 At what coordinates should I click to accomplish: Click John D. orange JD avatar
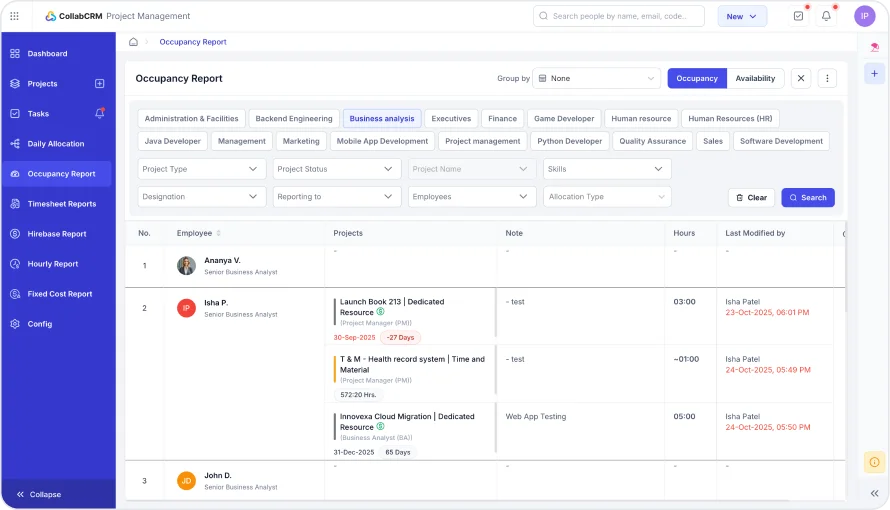[186, 481]
